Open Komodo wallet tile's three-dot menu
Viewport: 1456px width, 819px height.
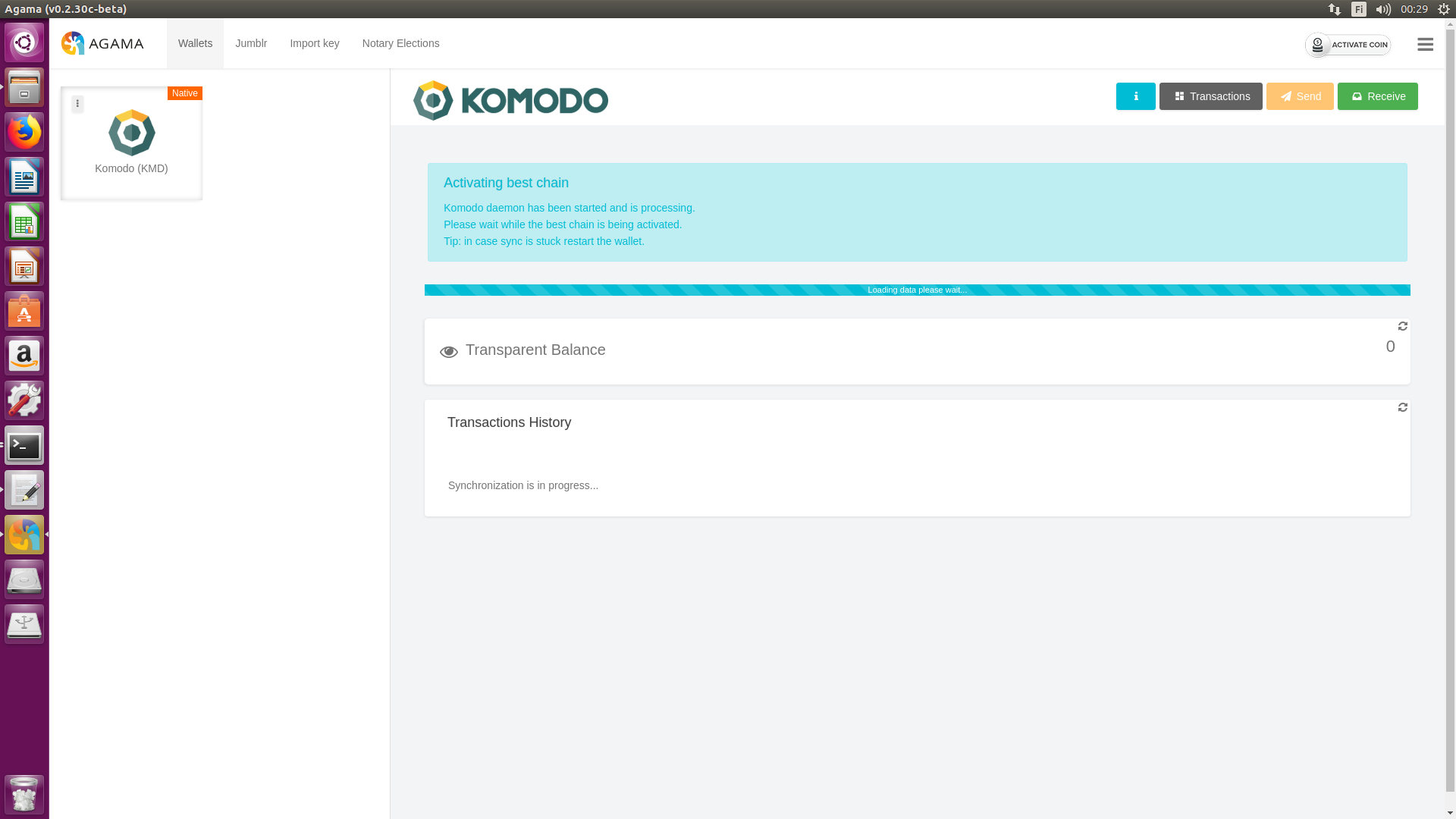(x=77, y=104)
